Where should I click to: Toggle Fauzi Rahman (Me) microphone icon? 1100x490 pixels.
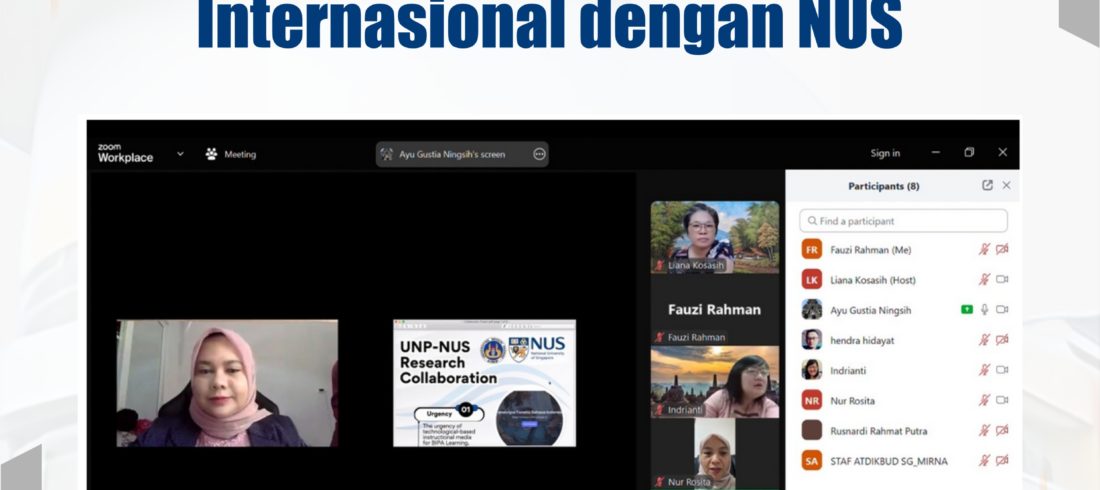(984, 249)
